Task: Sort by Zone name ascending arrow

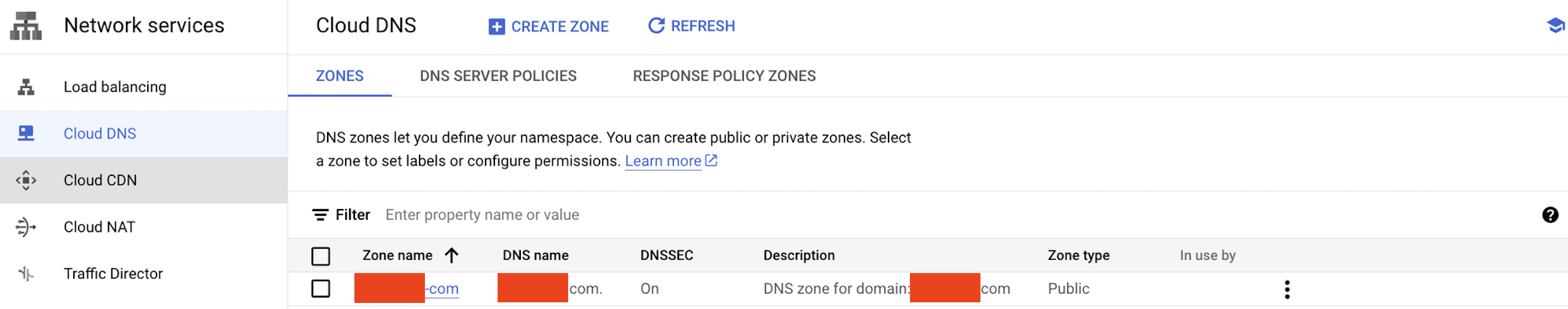Action: pos(452,255)
